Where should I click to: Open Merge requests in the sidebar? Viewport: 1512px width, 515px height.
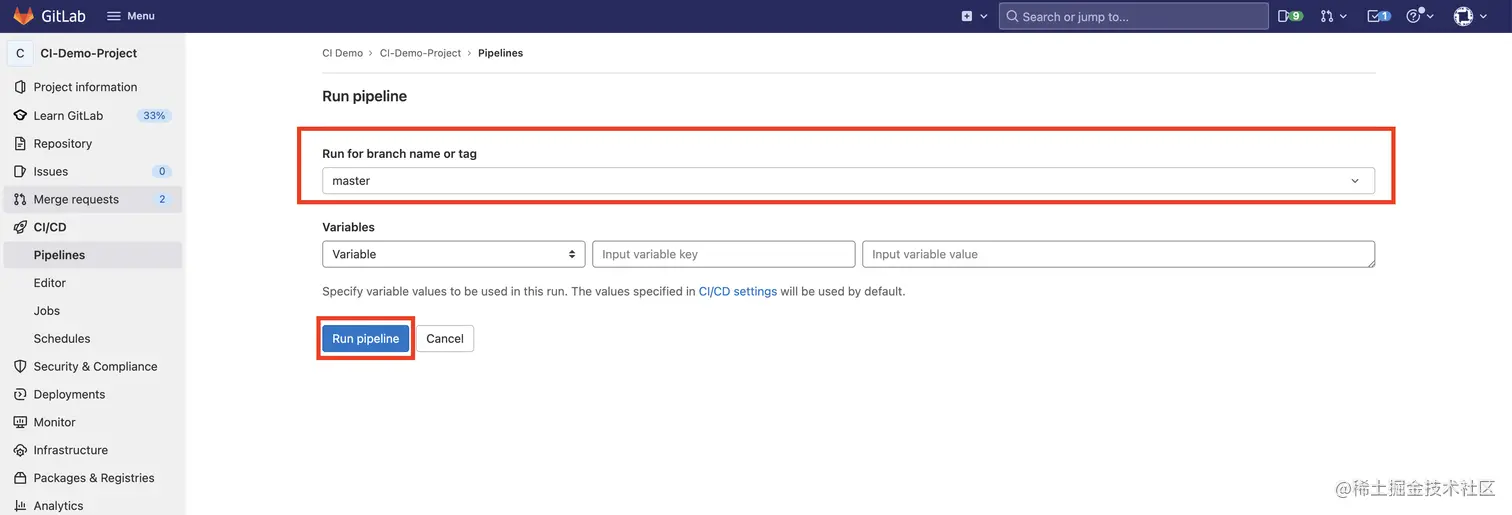[92, 199]
